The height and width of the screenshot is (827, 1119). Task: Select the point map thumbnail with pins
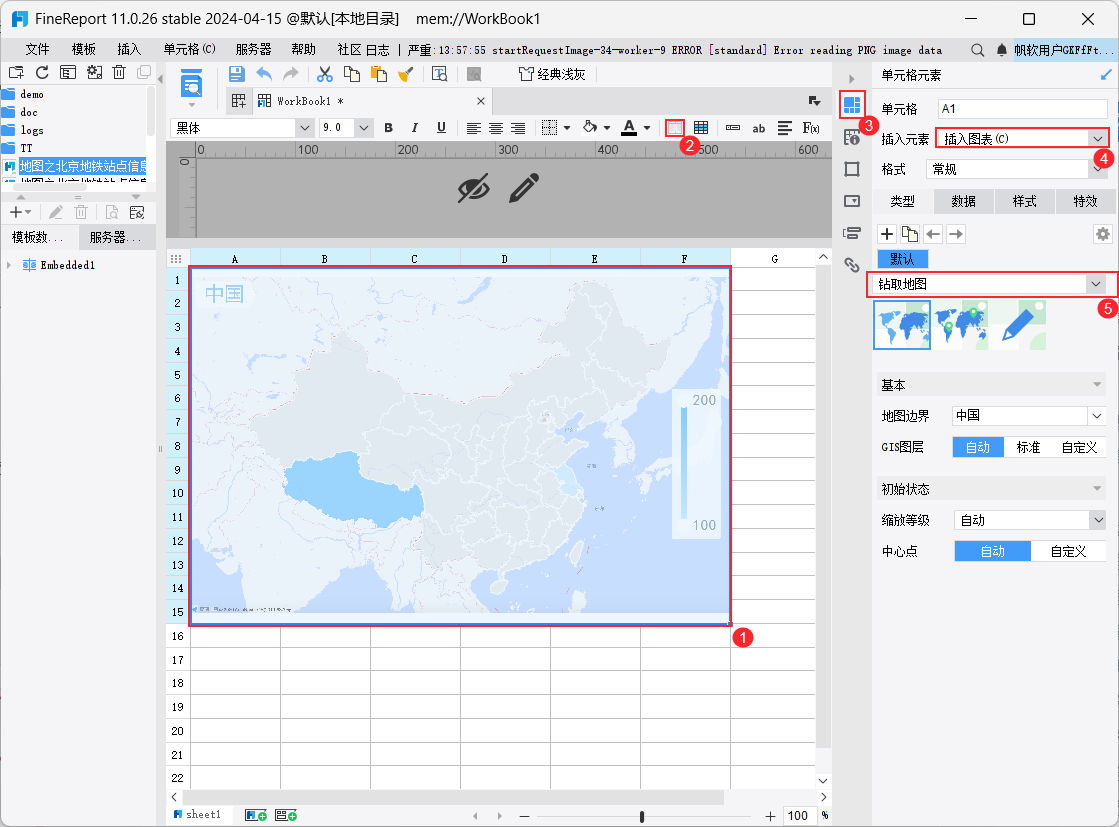pos(960,325)
